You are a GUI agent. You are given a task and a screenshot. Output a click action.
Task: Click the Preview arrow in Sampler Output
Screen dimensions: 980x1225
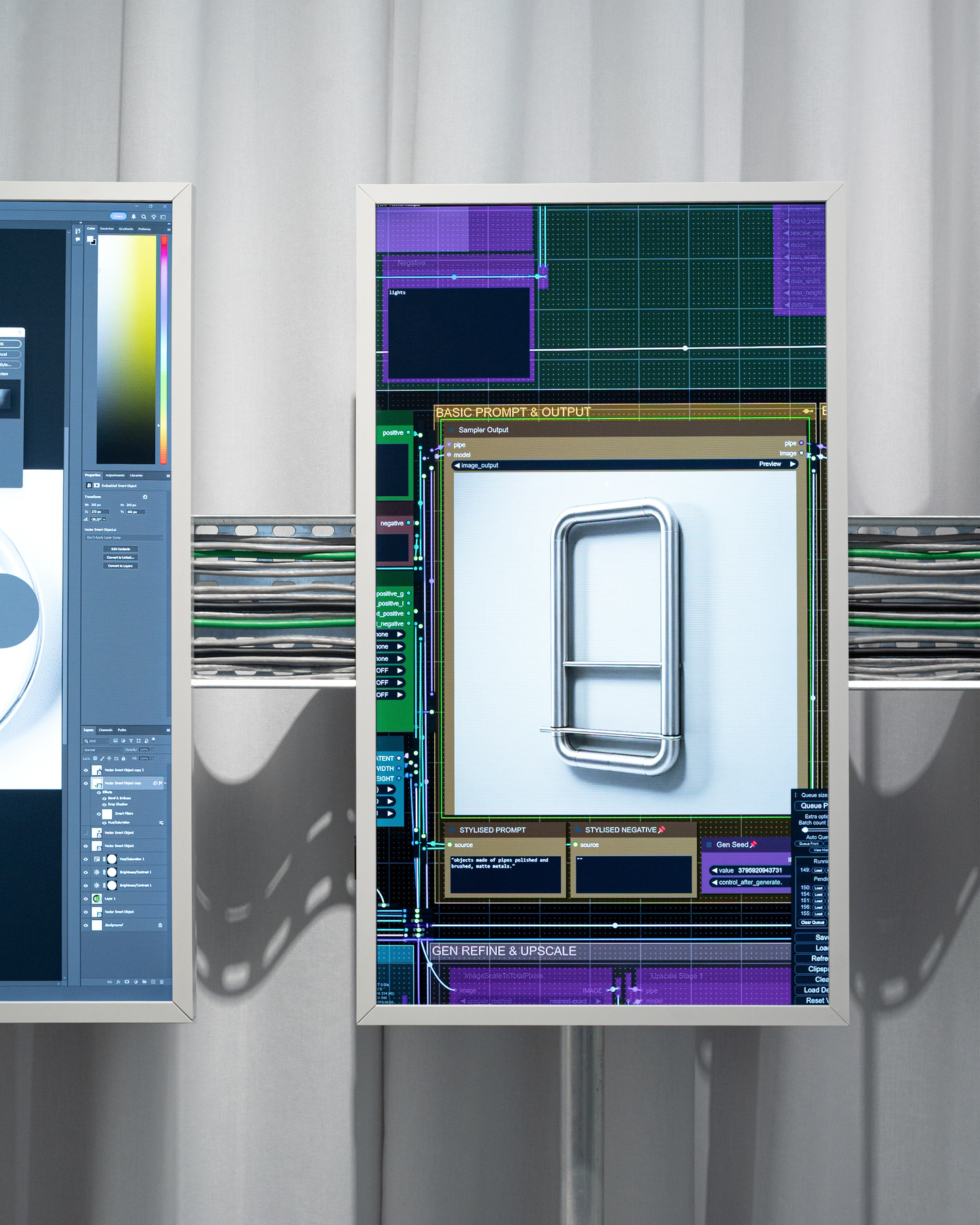793,464
